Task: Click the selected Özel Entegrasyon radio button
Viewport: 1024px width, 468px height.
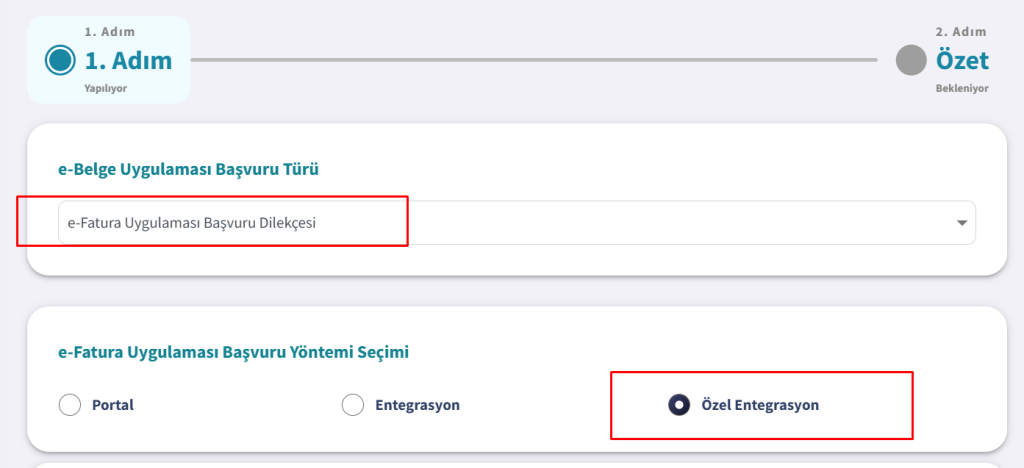Action: (679, 405)
